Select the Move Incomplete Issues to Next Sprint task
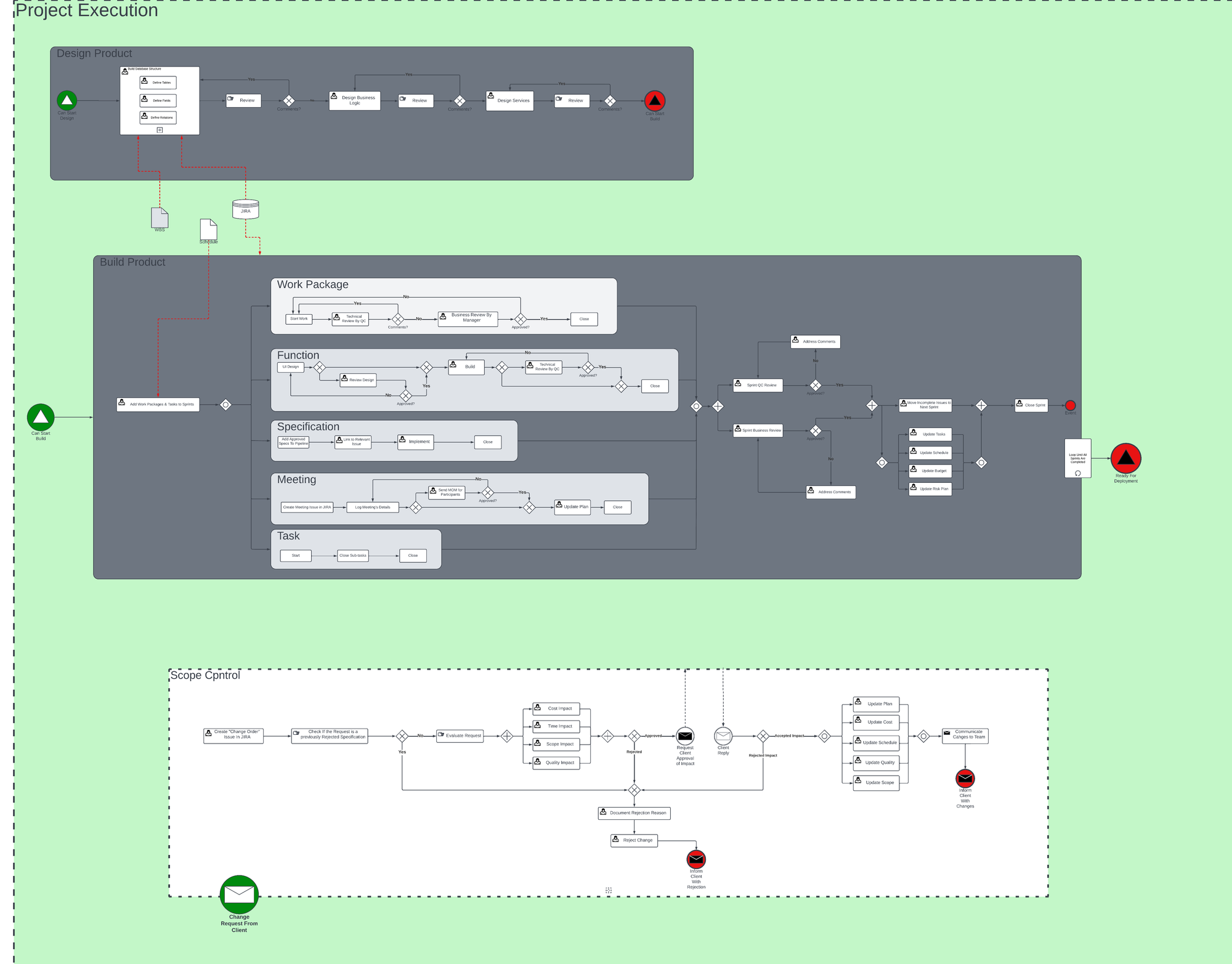This screenshot has width=1232, height=964. point(925,405)
